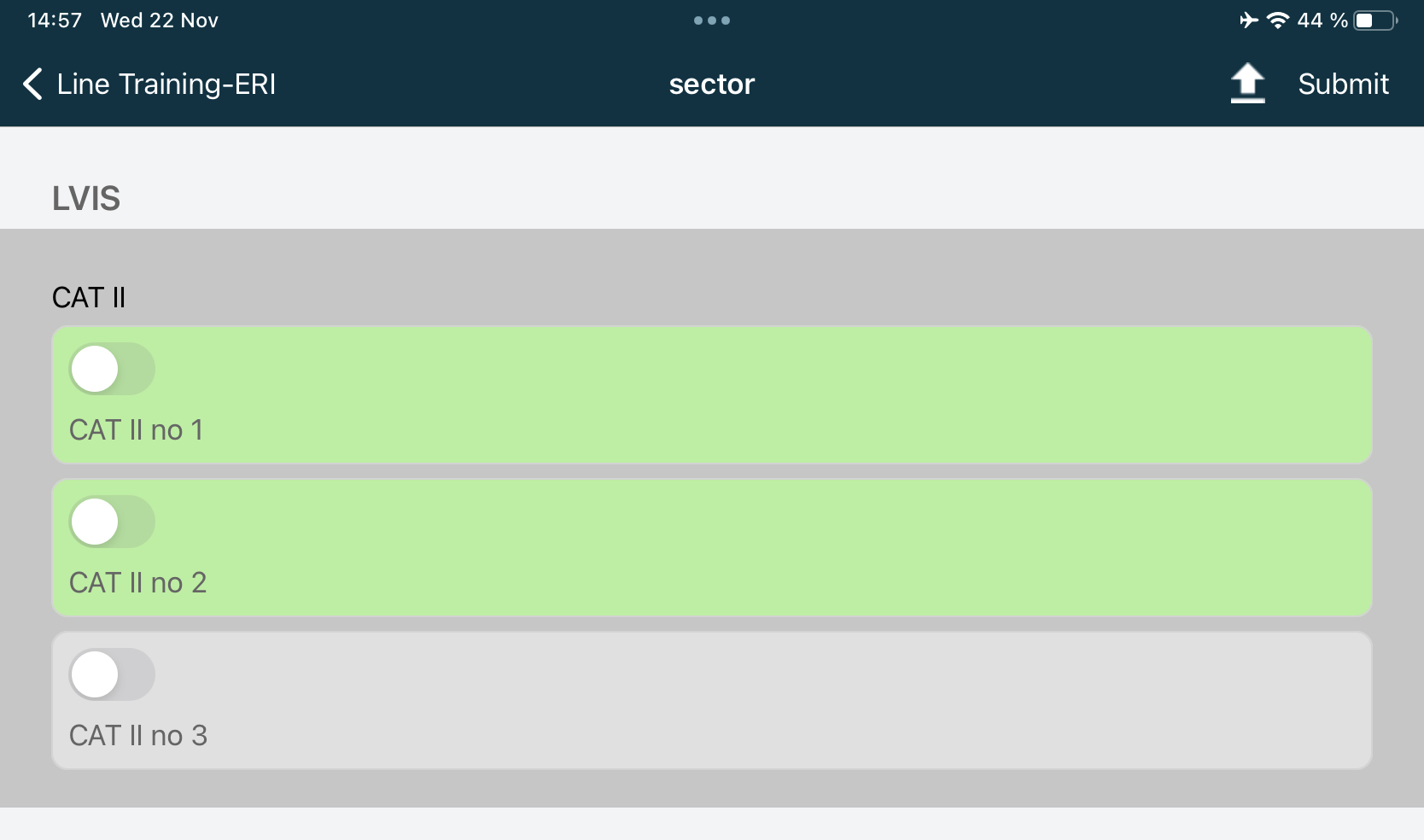Open the three-dot multitasking menu
The height and width of the screenshot is (840, 1424).
[712, 20]
